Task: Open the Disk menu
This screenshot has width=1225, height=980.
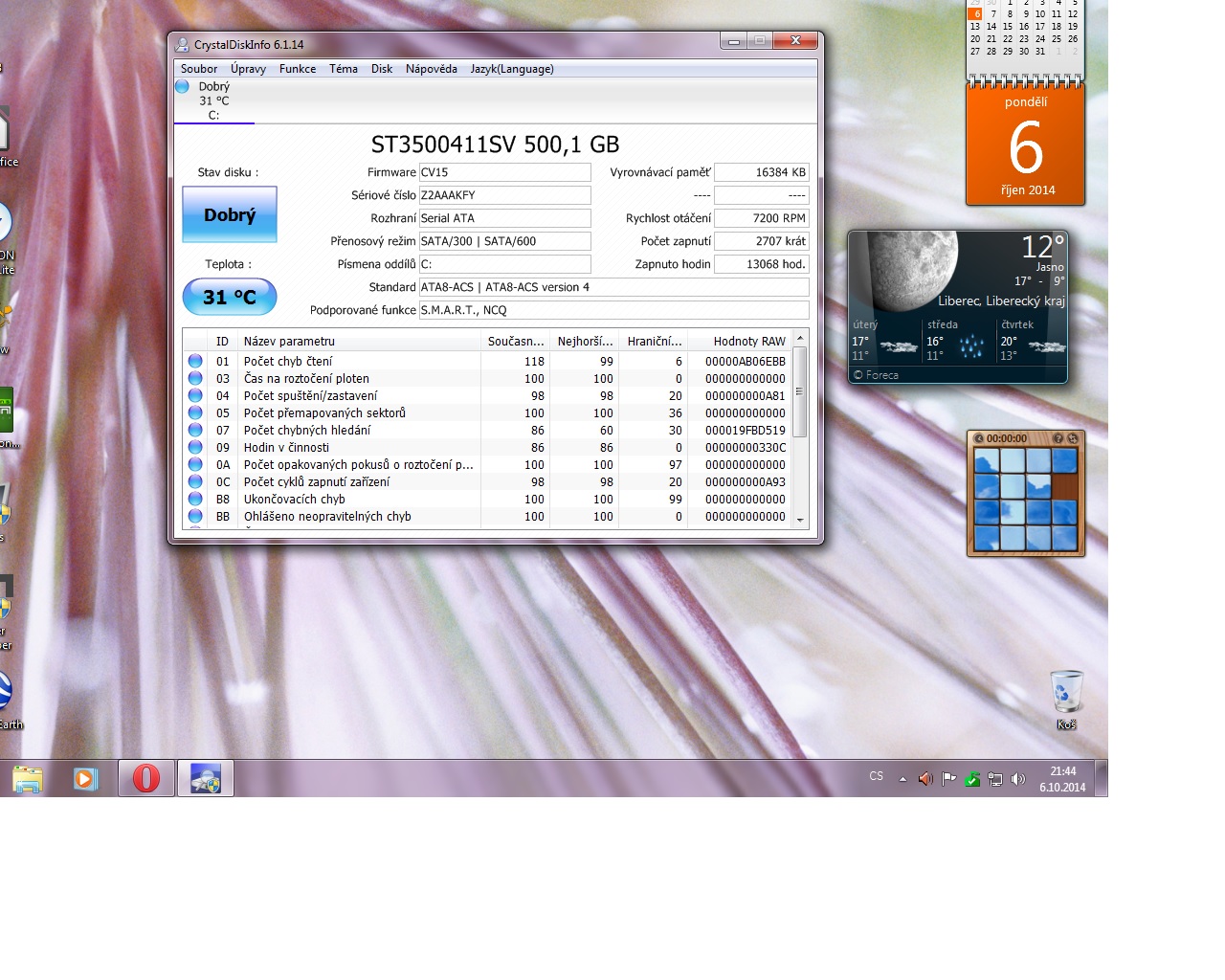Action: (x=382, y=69)
